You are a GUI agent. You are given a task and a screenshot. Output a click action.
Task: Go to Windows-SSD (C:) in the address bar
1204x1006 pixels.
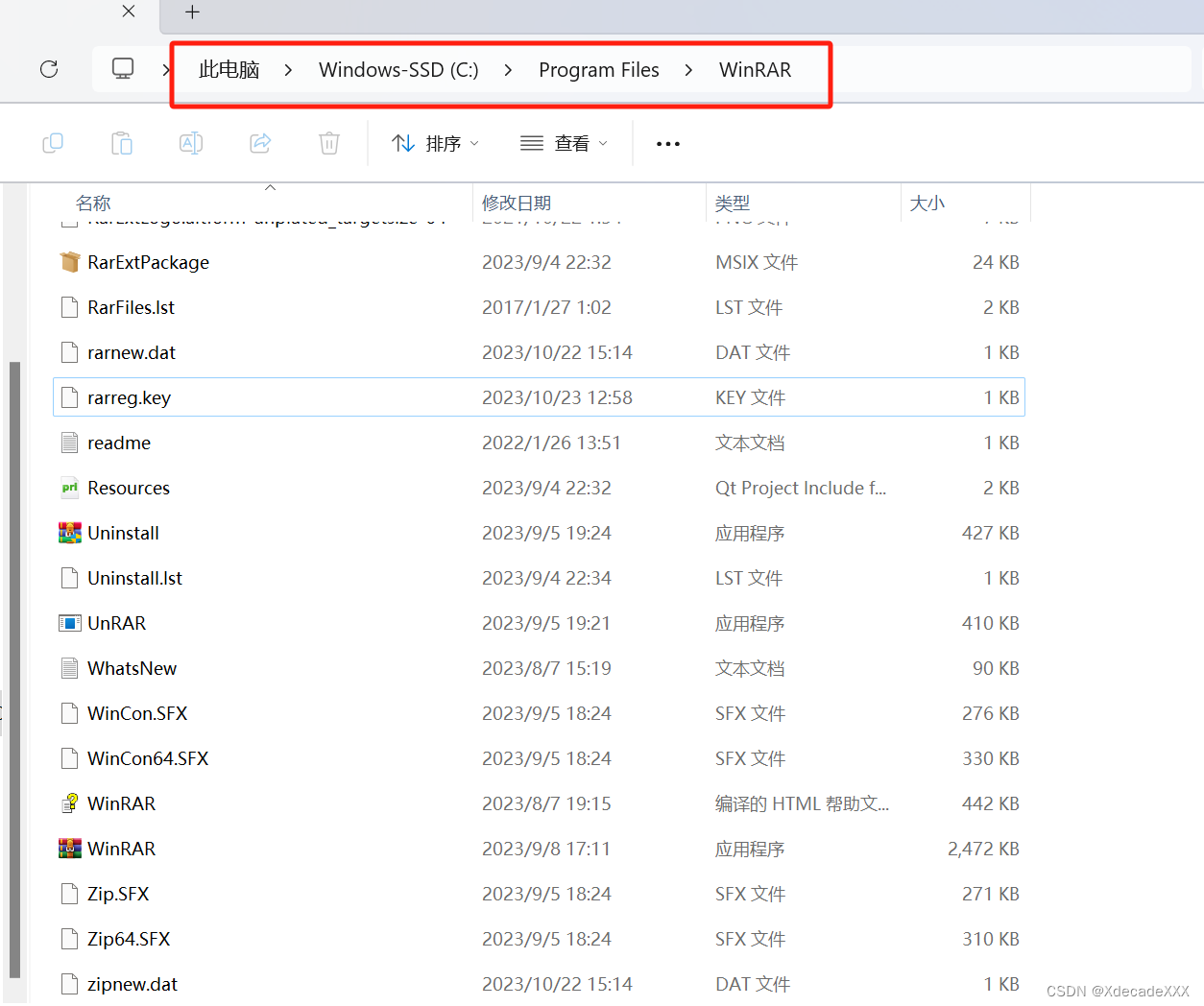(x=398, y=70)
